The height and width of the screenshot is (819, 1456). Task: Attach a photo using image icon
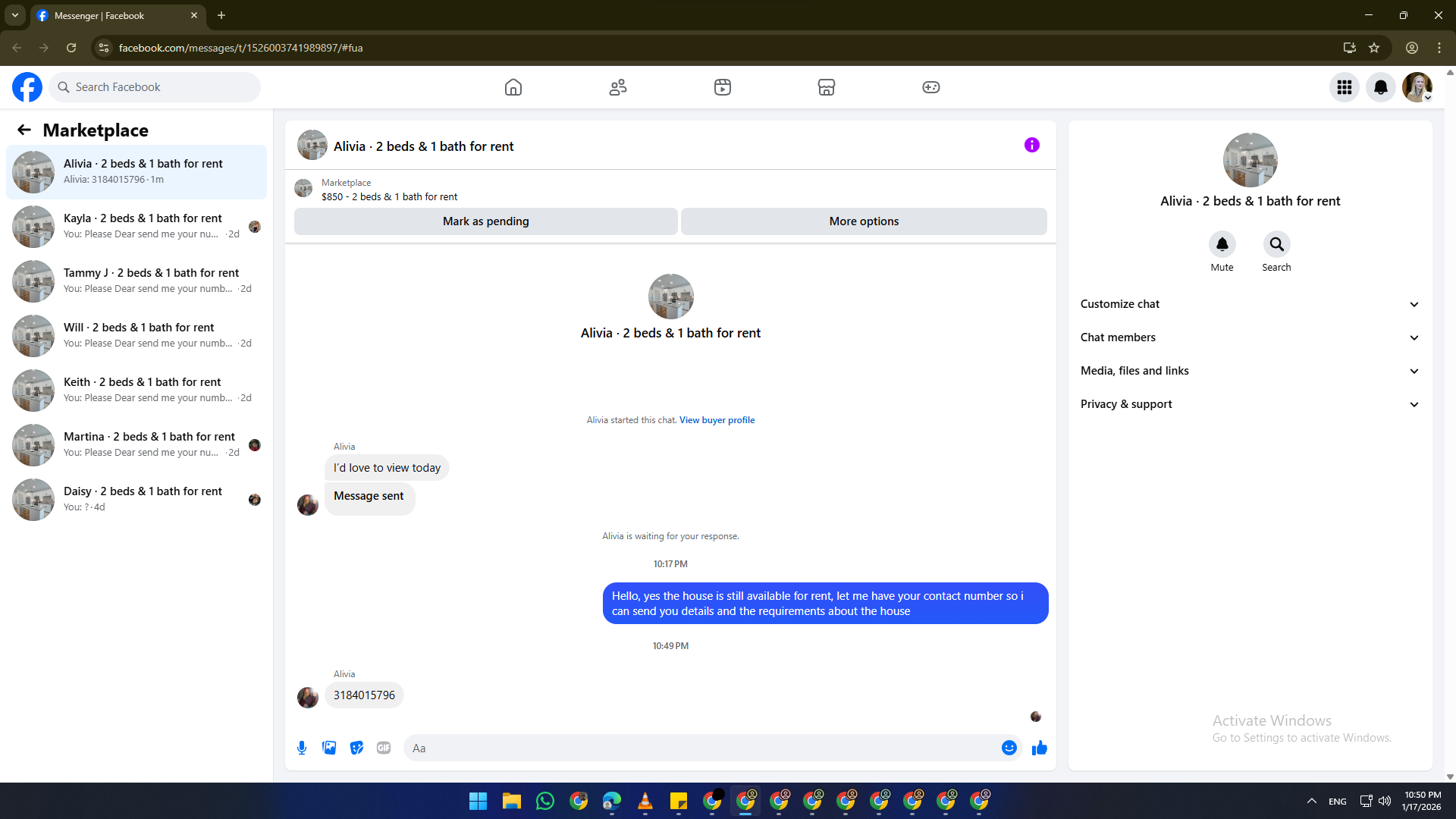(x=329, y=748)
